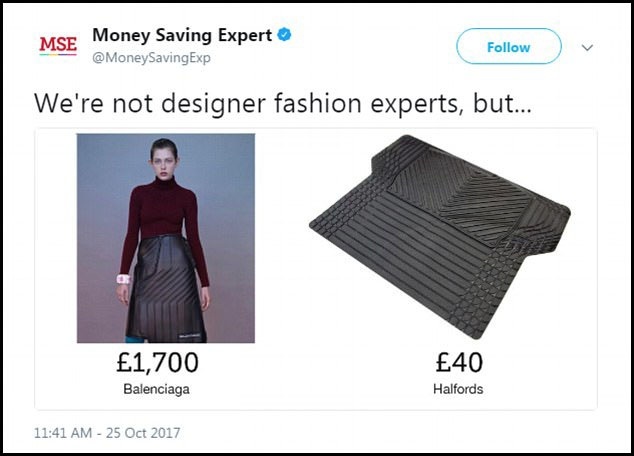The image size is (634, 456).
Task: Click the pink bracelet on model's wrist
Action: (123, 279)
